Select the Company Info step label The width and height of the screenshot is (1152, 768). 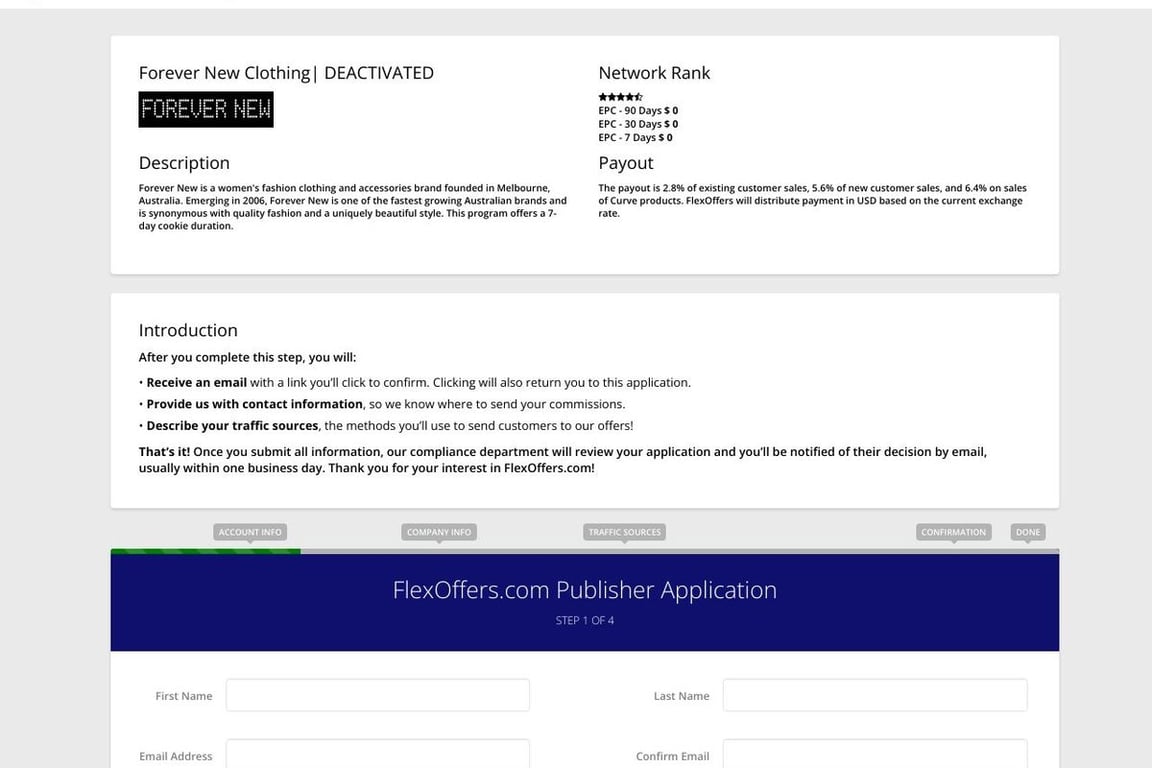[439, 532]
